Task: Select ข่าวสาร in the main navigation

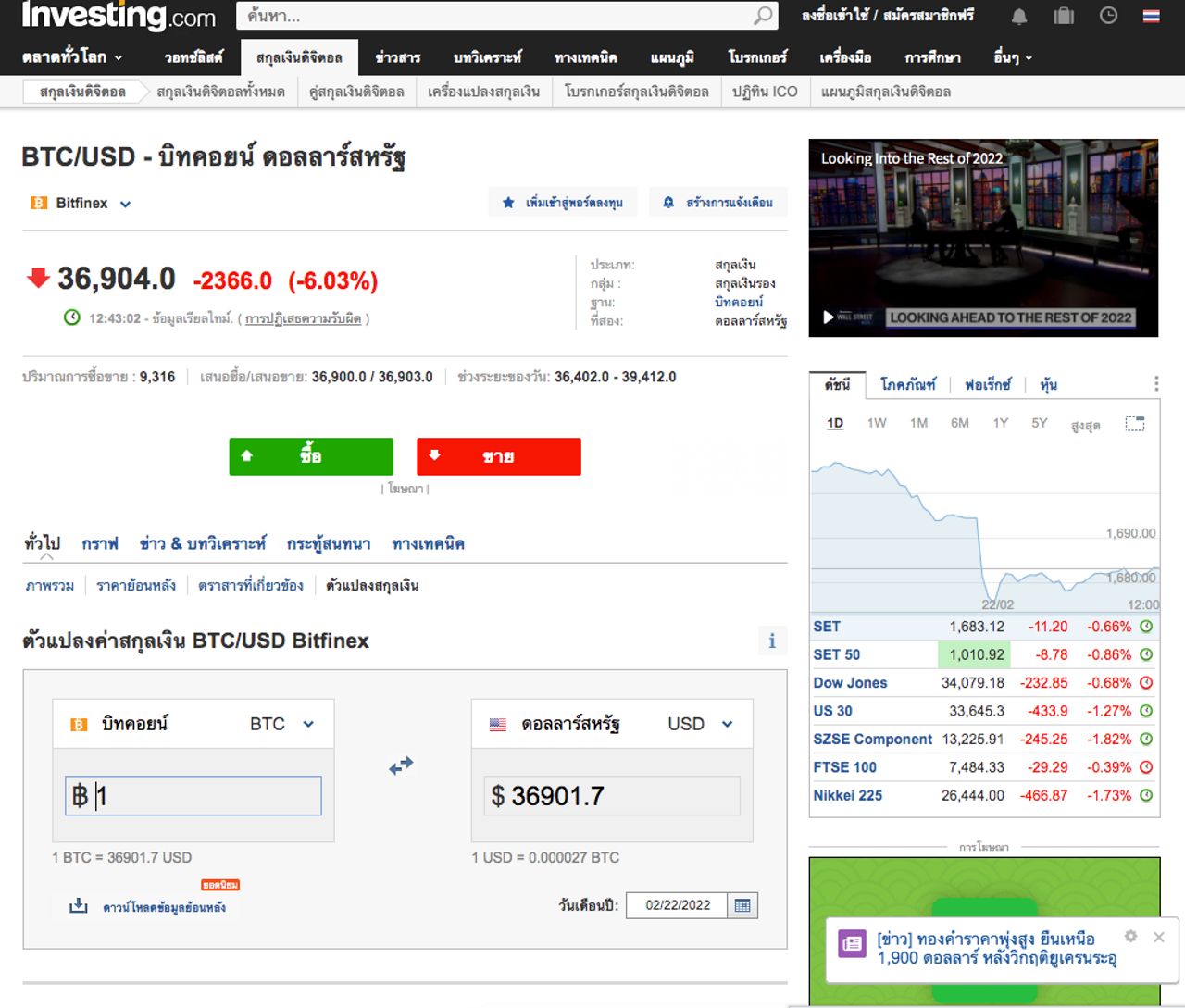Action: pyautogui.click(x=398, y=57)
